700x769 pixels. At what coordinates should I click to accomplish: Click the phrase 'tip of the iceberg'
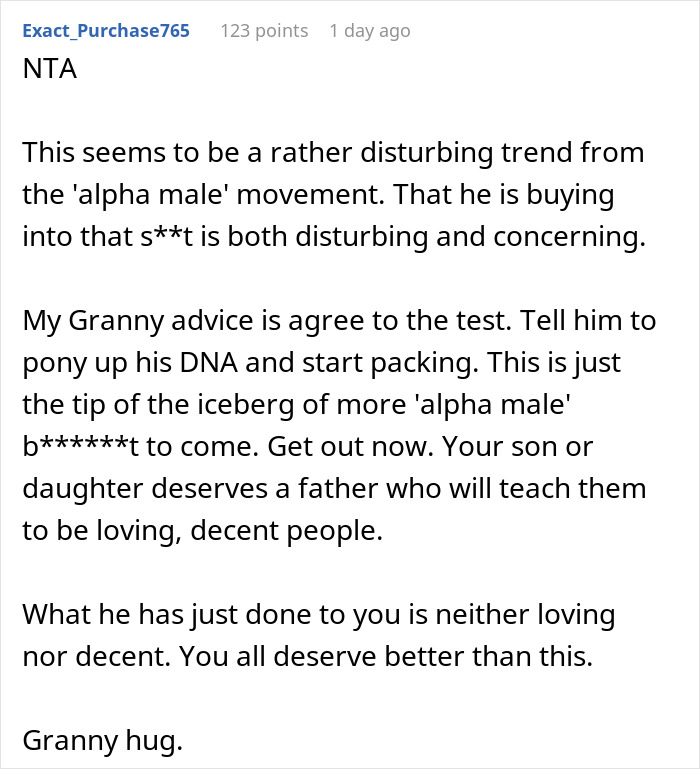coord(182,405)
